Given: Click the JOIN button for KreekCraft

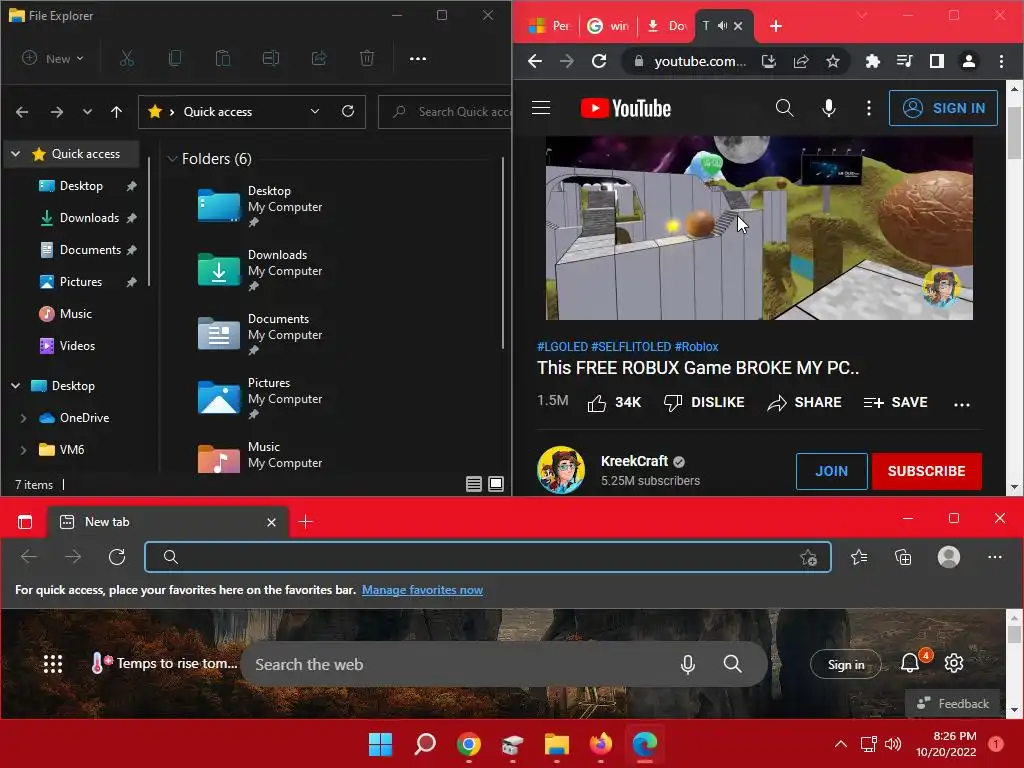Looking at the screenshot, I should 831,472.
